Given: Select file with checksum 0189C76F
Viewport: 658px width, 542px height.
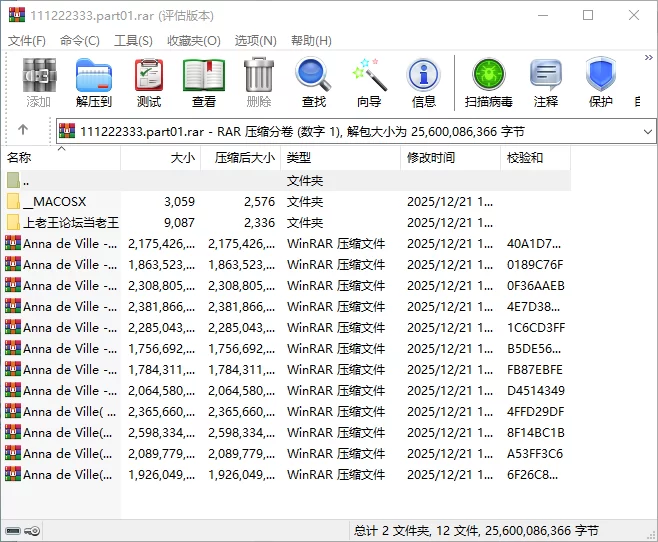Looking at the screenshot, I should point(287,265).
